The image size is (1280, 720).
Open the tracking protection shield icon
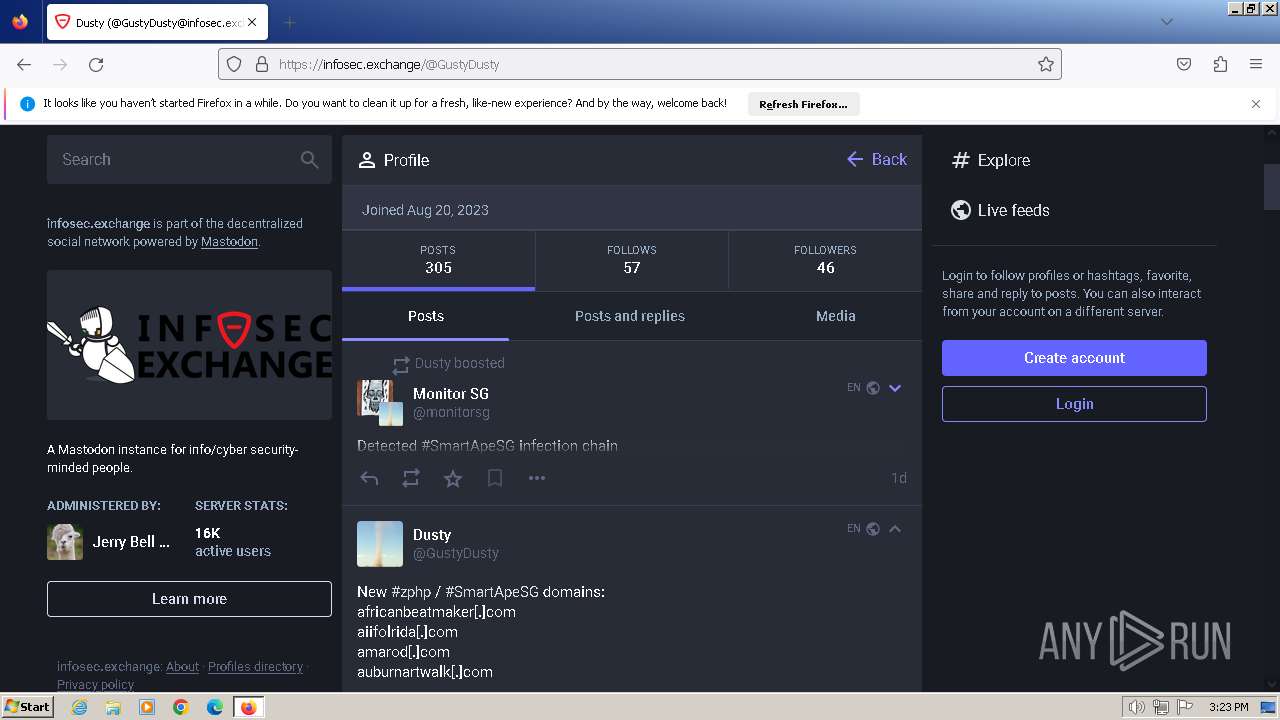click(234, 64)
